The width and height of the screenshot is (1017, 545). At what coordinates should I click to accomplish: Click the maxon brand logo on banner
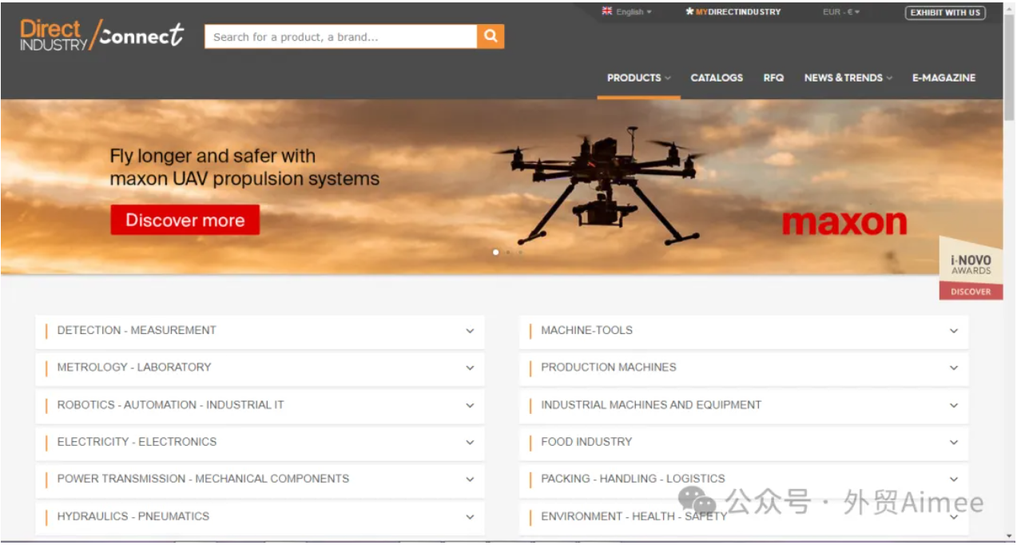[844, 222]
